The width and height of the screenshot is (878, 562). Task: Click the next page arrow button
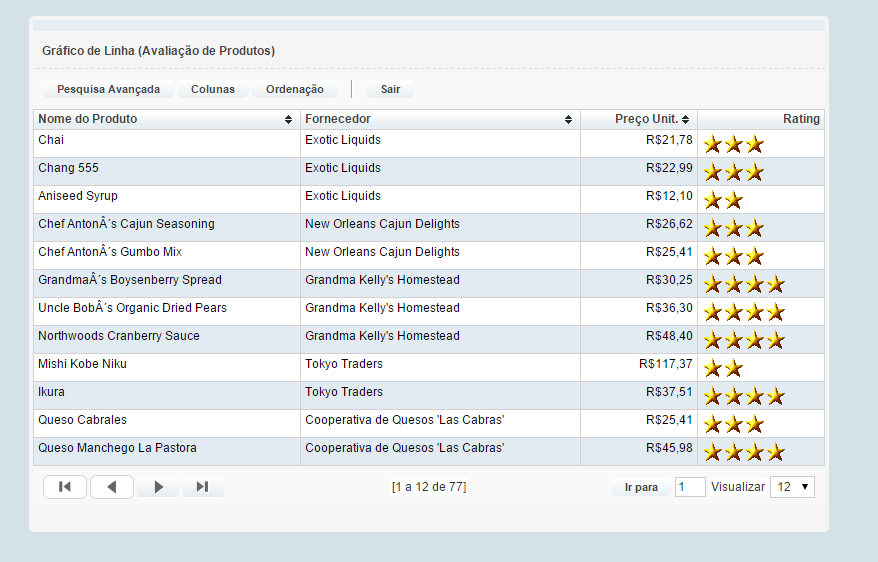[158, 487]
